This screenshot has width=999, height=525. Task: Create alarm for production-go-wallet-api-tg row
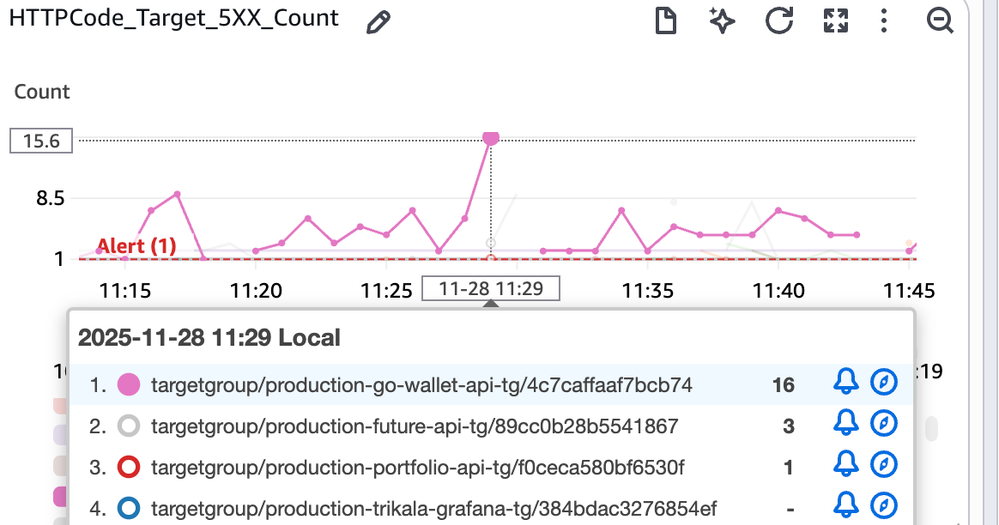tap(846, 382)
